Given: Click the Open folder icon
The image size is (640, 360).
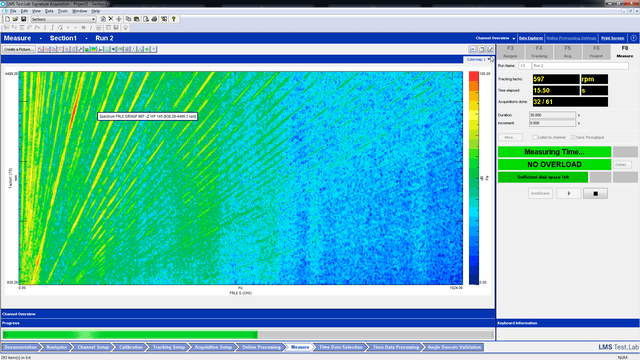Looking at the screenshot, I should pos(15,19).
